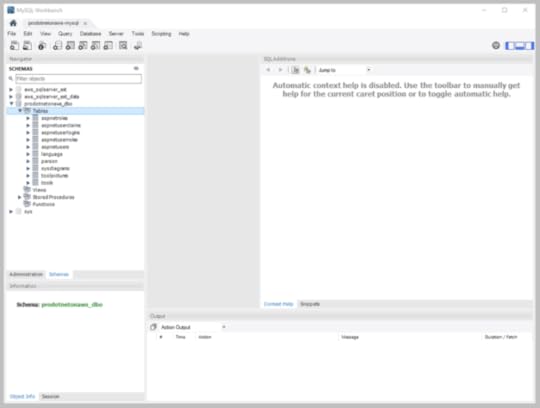Screen dimensions: 540x408
Task: Views folder icon in schema tree
Action: pos(28,190)
